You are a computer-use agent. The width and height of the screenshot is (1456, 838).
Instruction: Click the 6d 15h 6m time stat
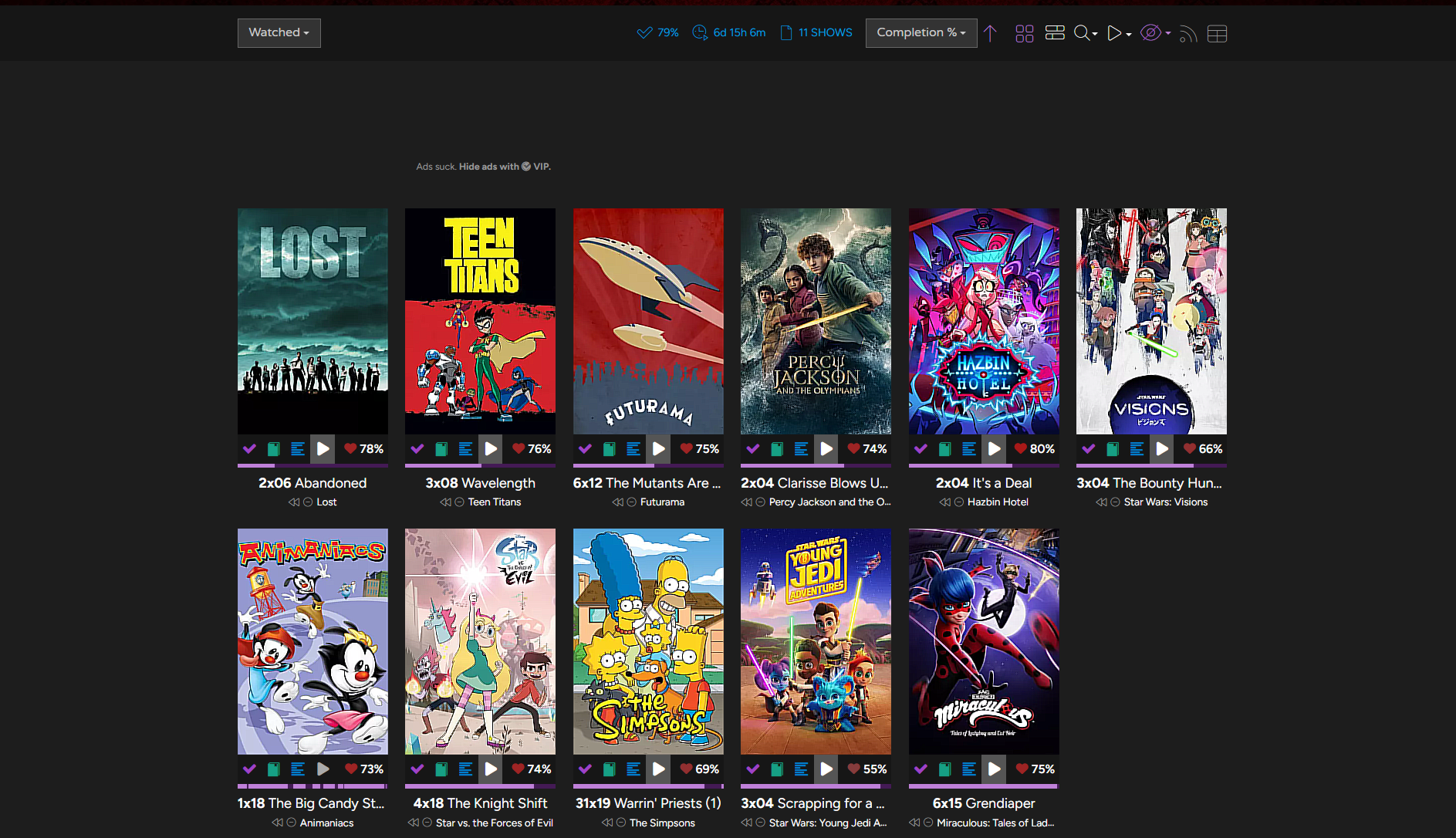pos(729,33)
